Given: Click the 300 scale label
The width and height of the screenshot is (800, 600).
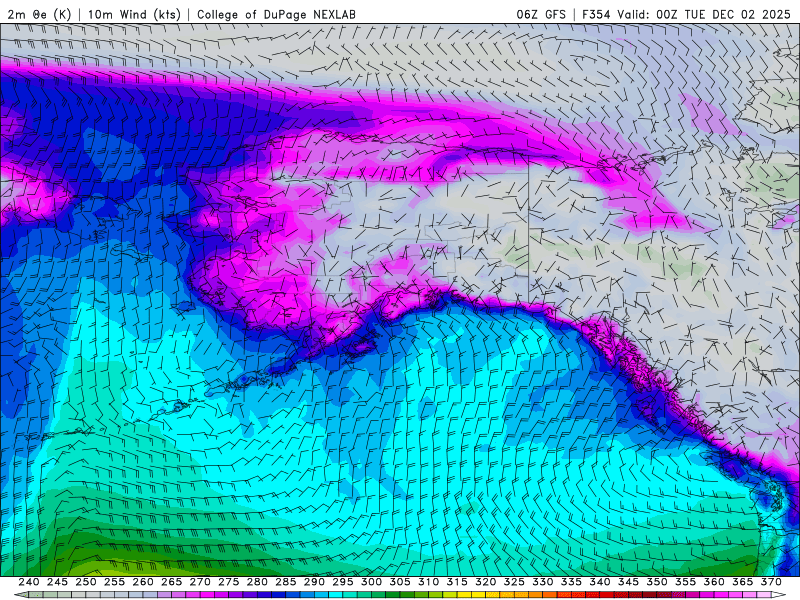Looking at the screenshot, I should point(371,582).
